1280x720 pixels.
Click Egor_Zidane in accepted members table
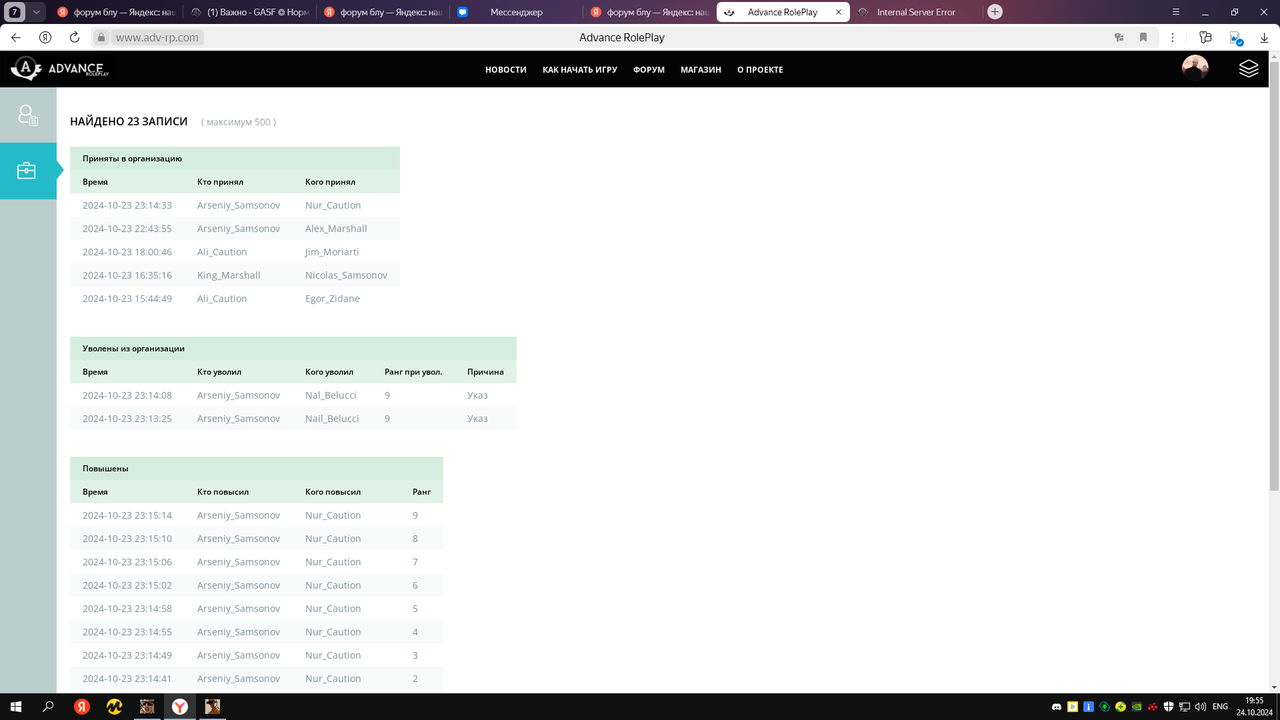point(332,299)
